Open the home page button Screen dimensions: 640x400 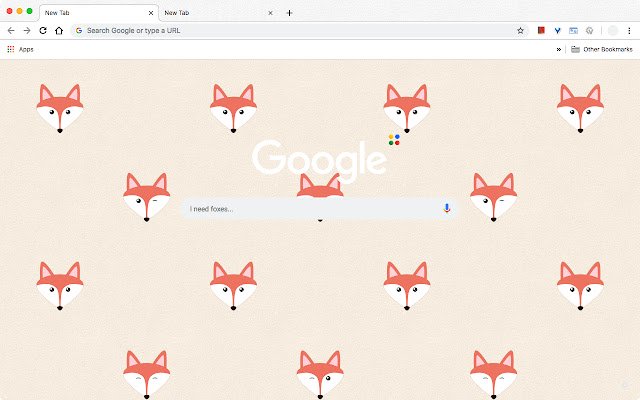pos(59,31)
